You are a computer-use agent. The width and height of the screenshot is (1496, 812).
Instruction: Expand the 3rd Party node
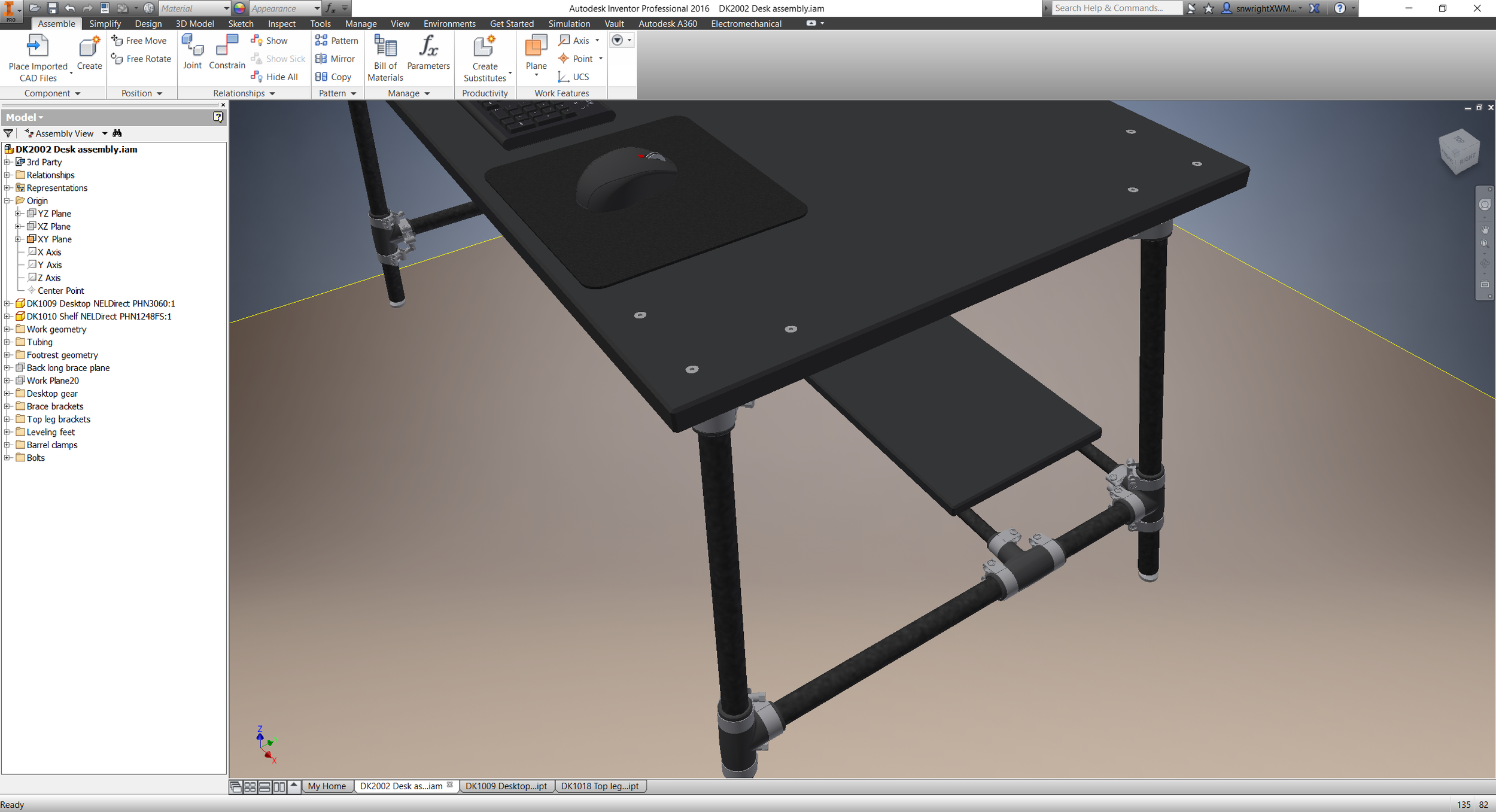(7, 162)
